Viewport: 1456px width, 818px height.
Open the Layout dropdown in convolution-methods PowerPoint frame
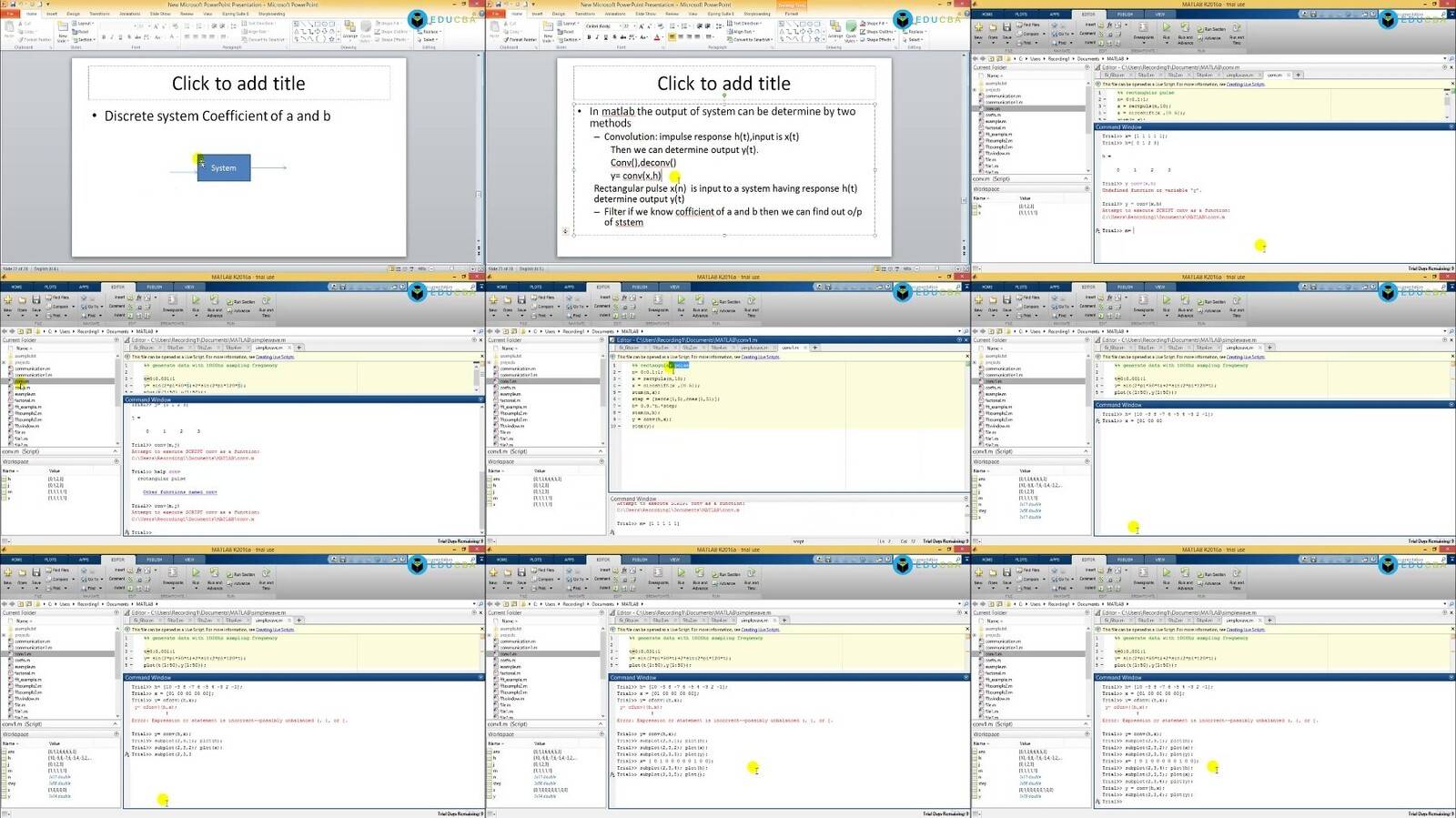569,23
